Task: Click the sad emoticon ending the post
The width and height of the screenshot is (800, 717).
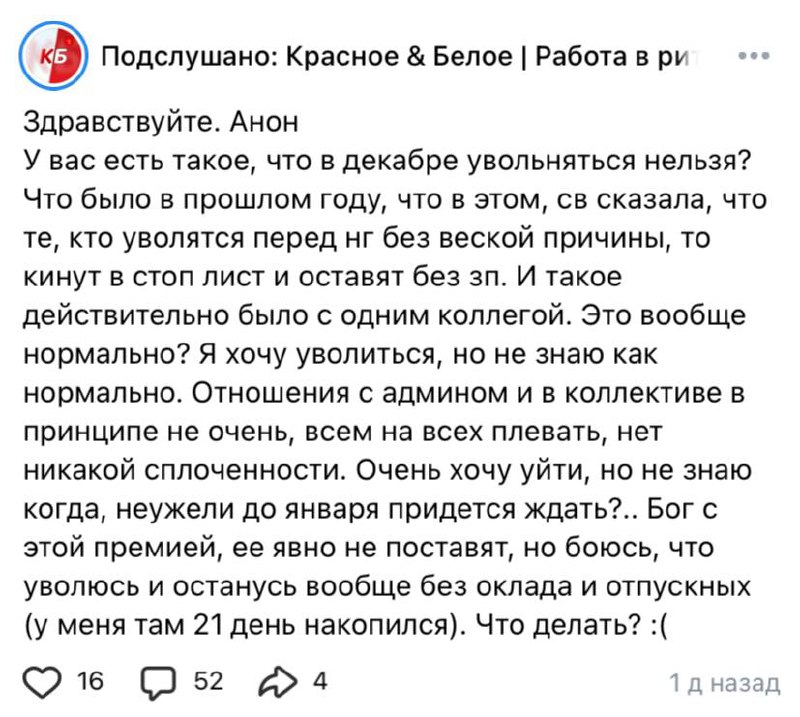Action: (661, 627)
